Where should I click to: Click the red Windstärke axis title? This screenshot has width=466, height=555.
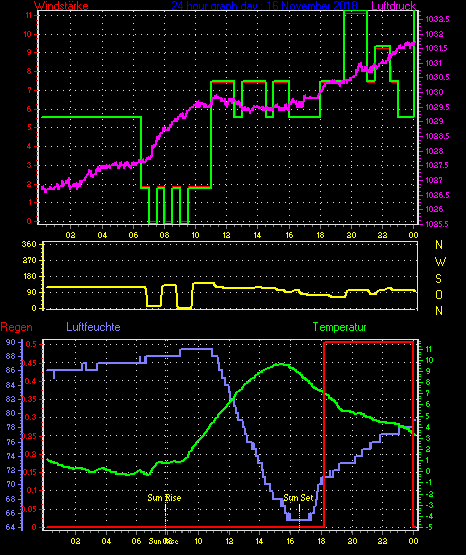[x=61, y=6]
